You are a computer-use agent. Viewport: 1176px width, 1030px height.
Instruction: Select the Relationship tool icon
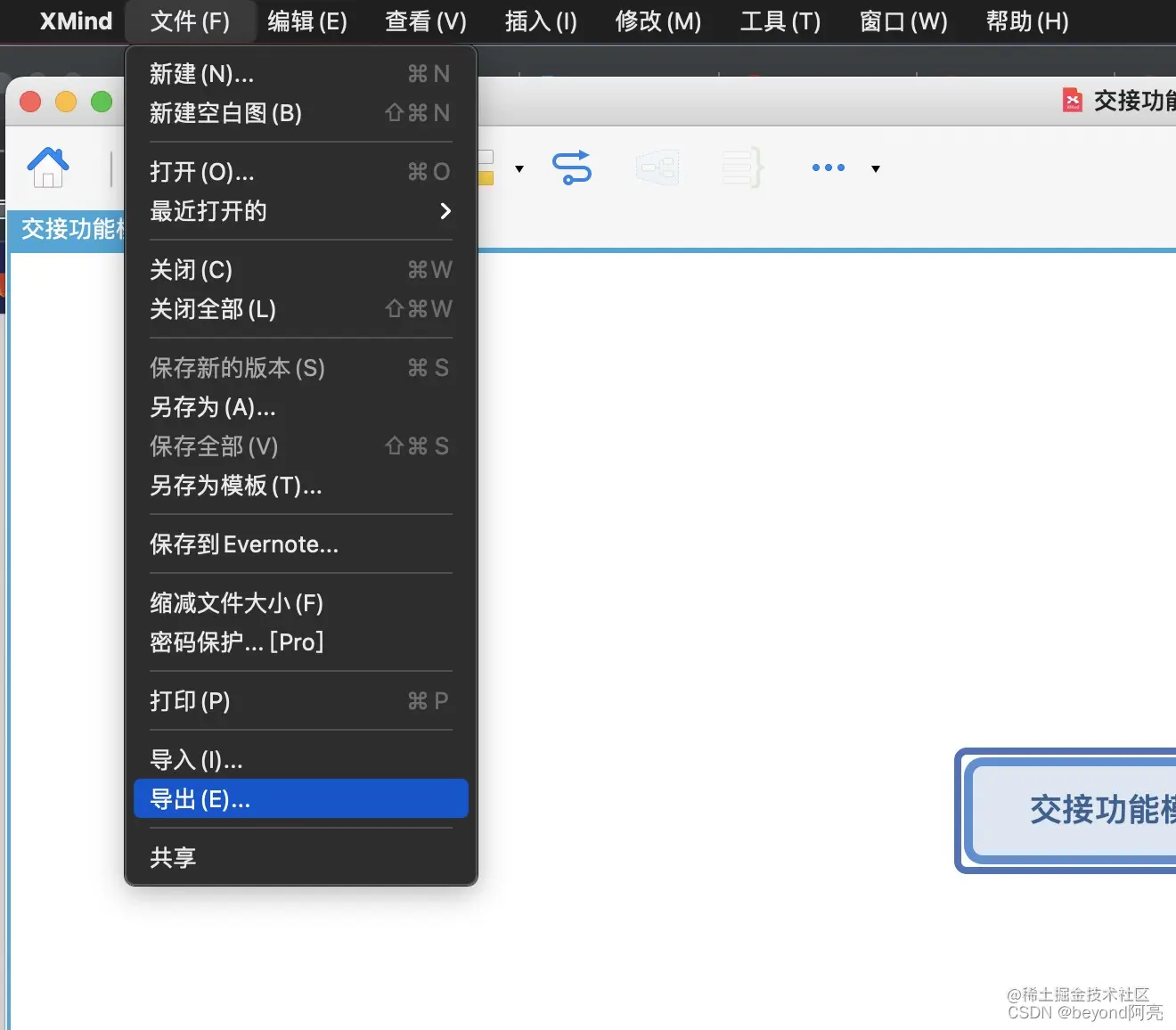pos(571,168)
